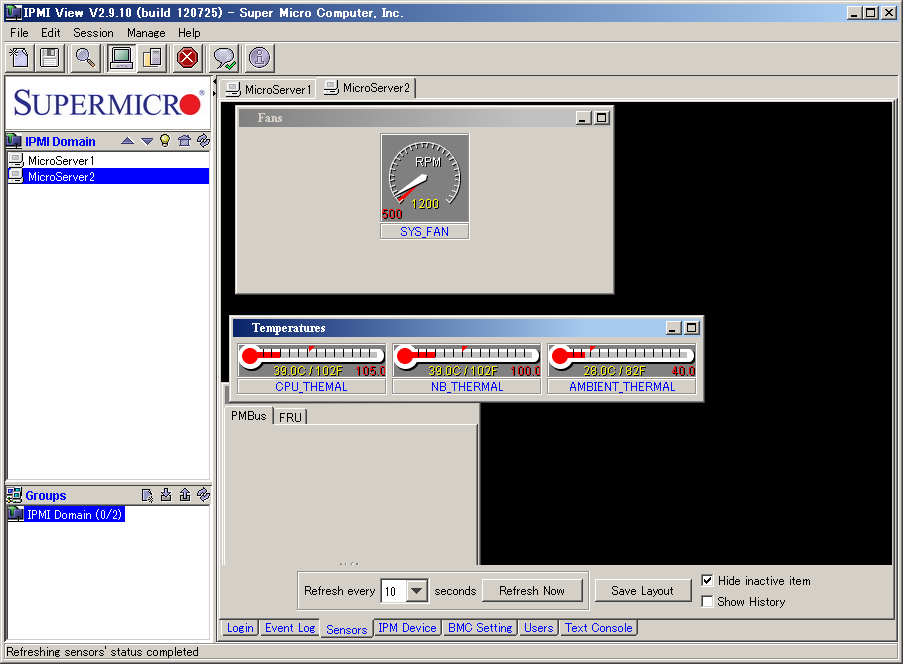Start system discovery with the magnifier icon
Image resolution: width=903 pixels, height=664 pixels.
pyautogui.click(x=84, y=58)
